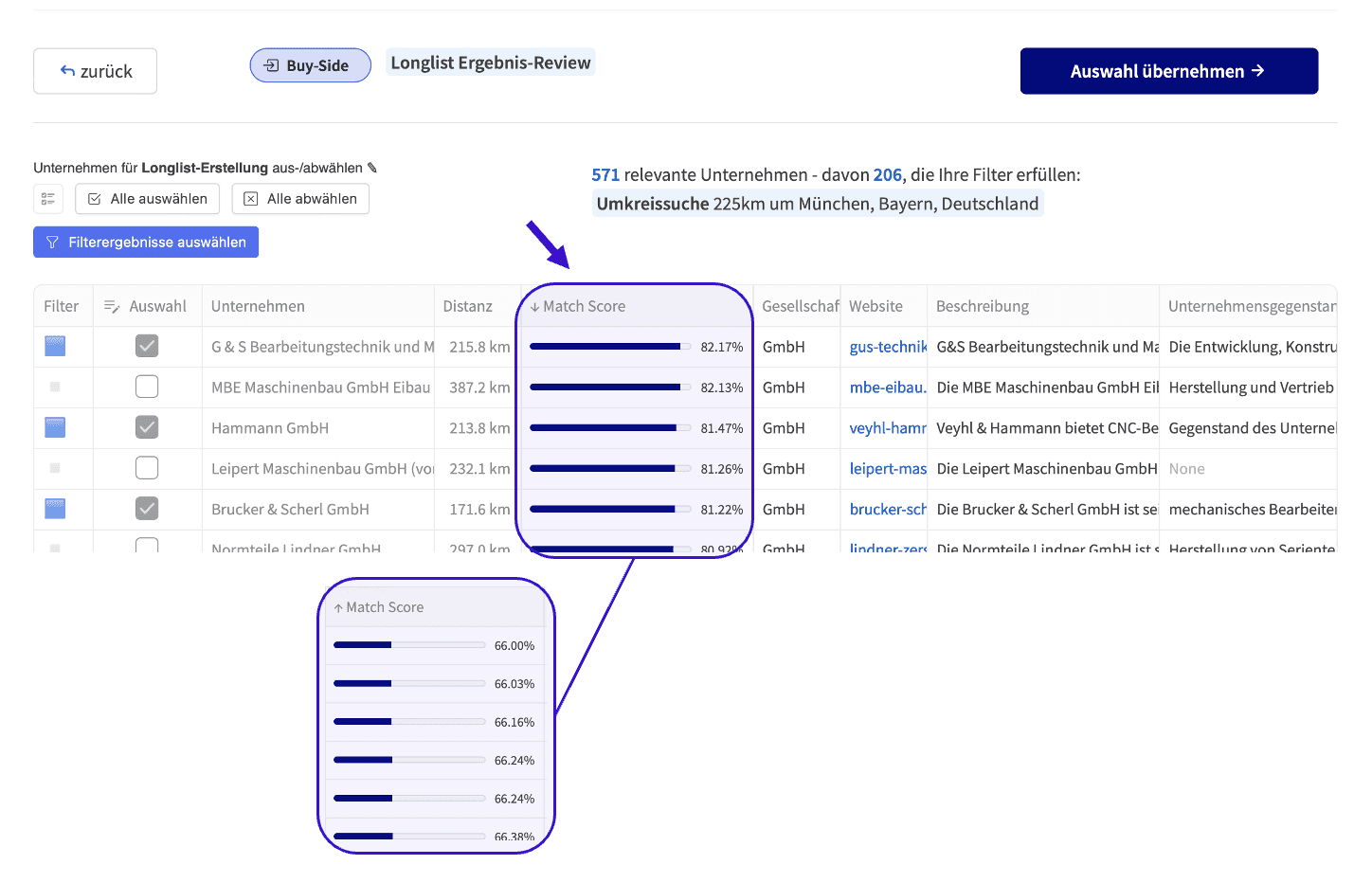1372x883 pixels.
Task: Click small filter marker in Leipert row
Action: click(x=55, y=468)
